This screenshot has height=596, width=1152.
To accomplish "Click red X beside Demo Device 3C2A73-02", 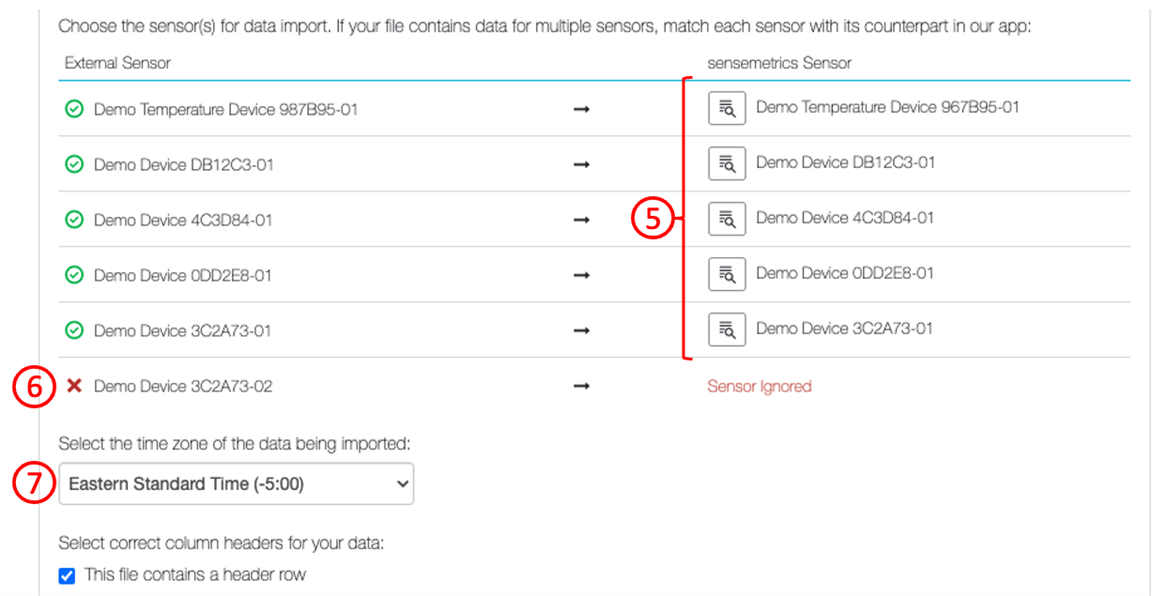I will point(74,386).
